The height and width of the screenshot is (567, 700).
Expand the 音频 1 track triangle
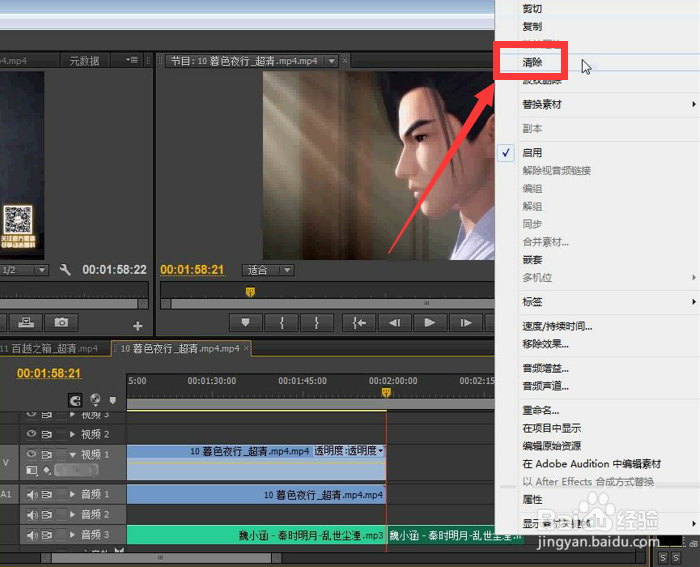coord(73,494)
